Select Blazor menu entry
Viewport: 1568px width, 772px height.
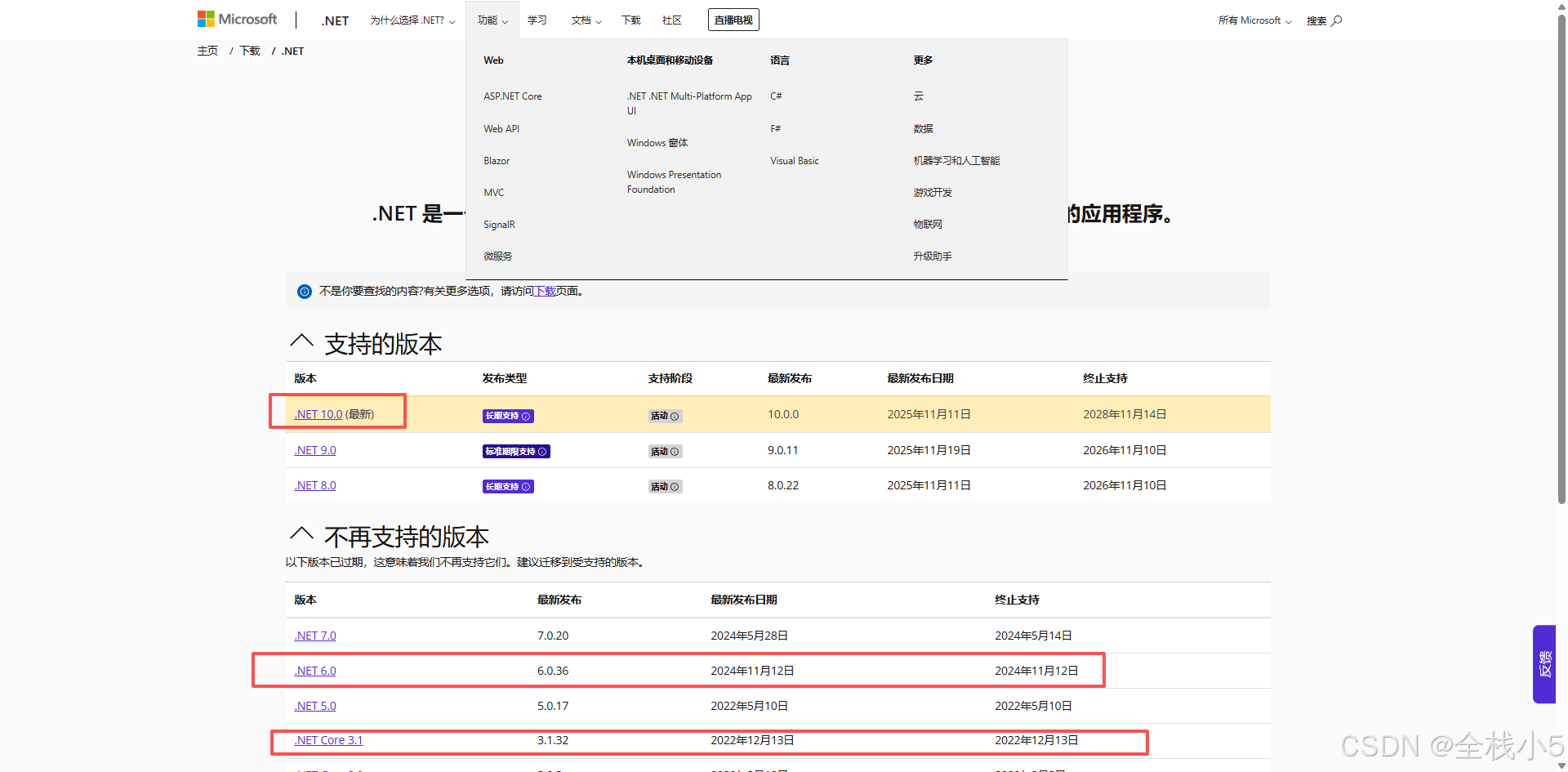[x=497, y=161]
